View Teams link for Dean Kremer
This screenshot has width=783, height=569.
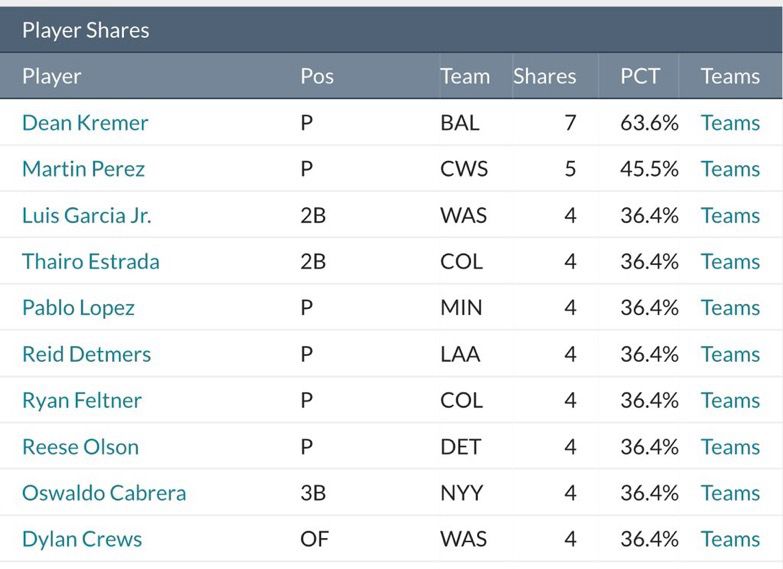730,123
